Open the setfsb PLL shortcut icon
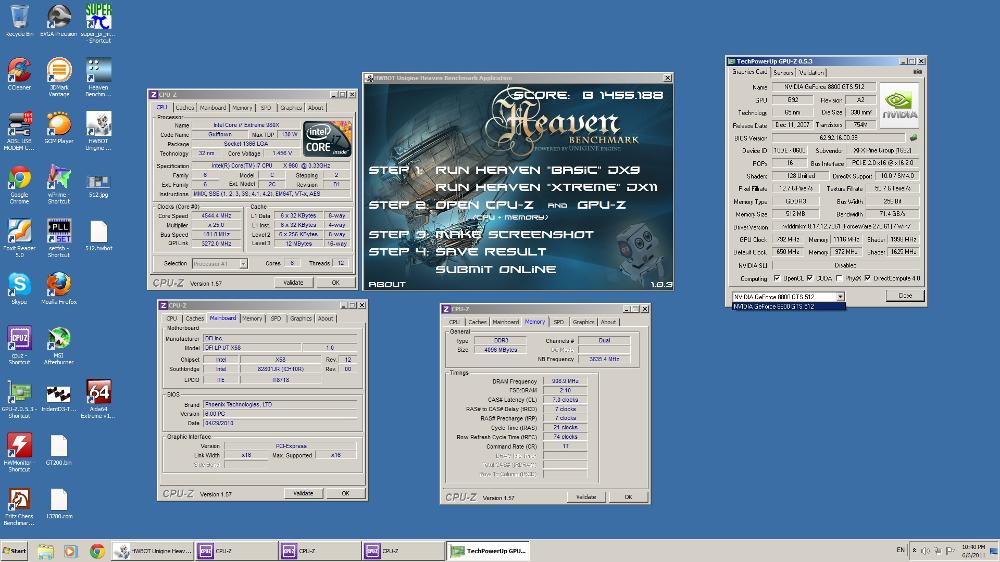 59,237
